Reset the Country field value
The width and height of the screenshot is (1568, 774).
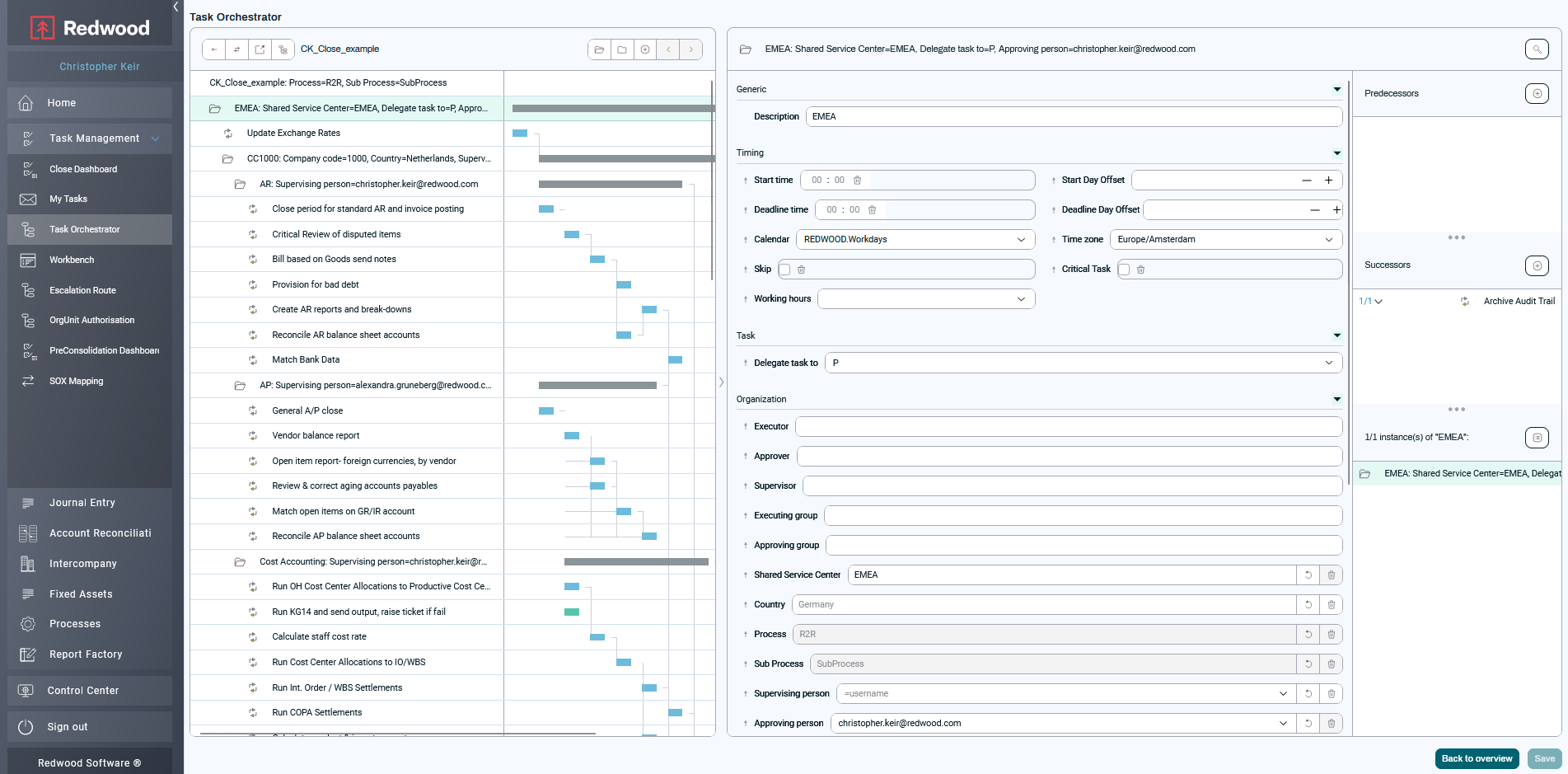[x=1308, y=605]
